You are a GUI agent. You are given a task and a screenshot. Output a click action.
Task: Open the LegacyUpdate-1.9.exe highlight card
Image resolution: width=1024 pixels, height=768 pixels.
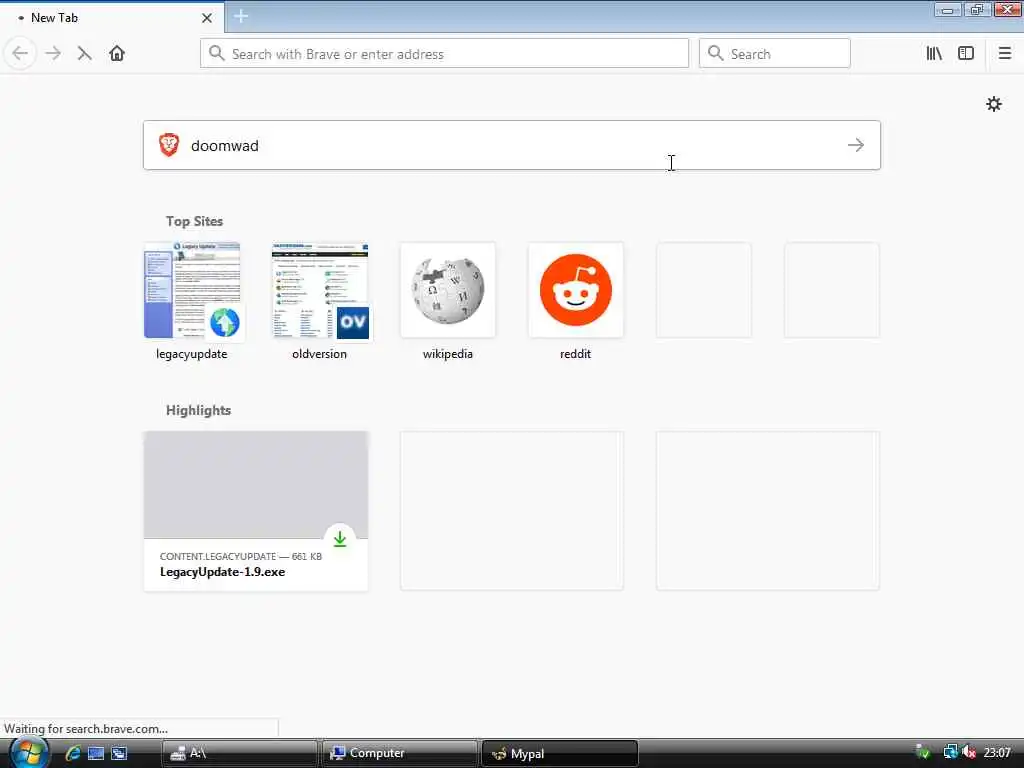256,511
